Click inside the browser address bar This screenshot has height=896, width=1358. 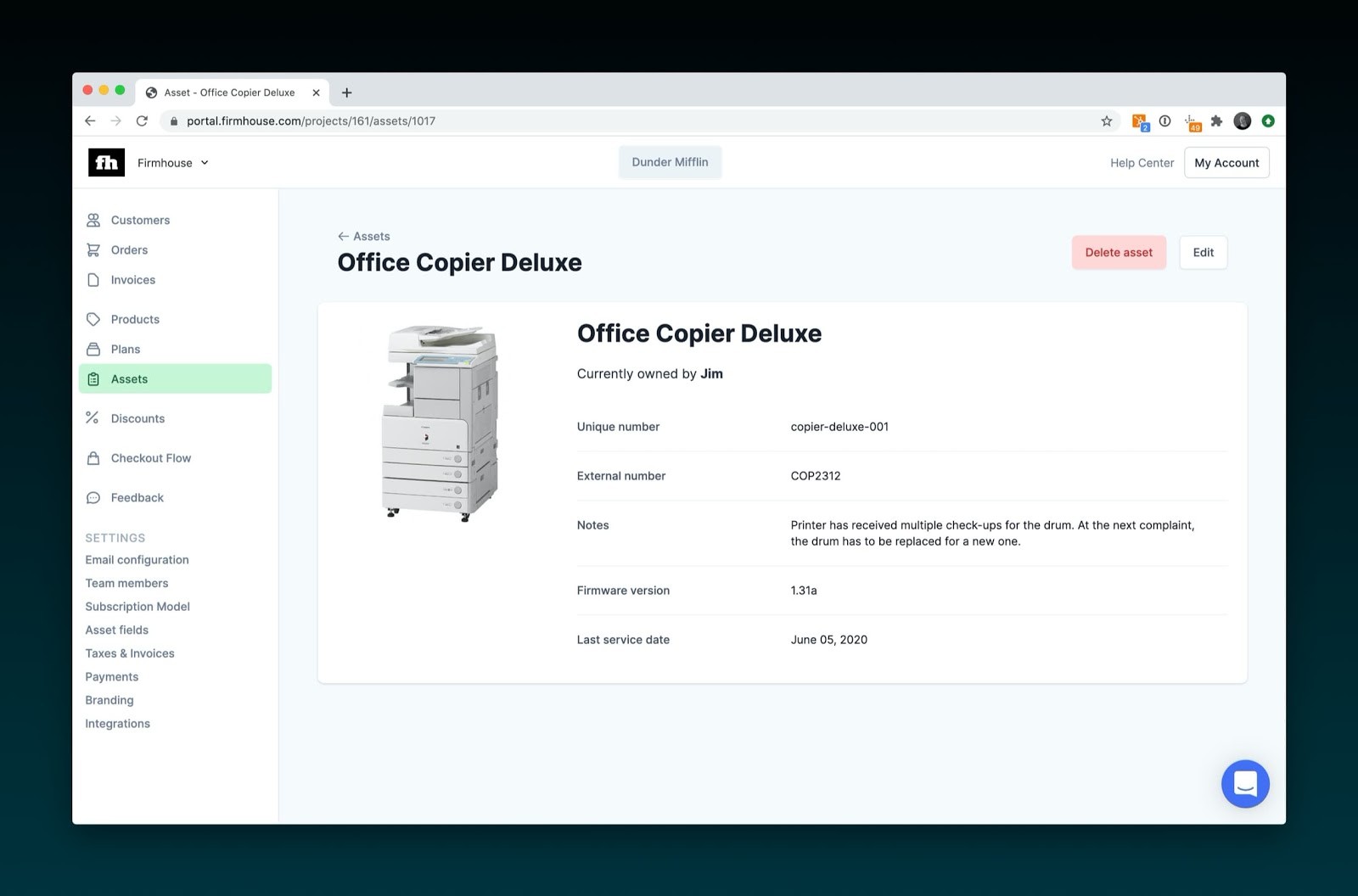[509, 120]
